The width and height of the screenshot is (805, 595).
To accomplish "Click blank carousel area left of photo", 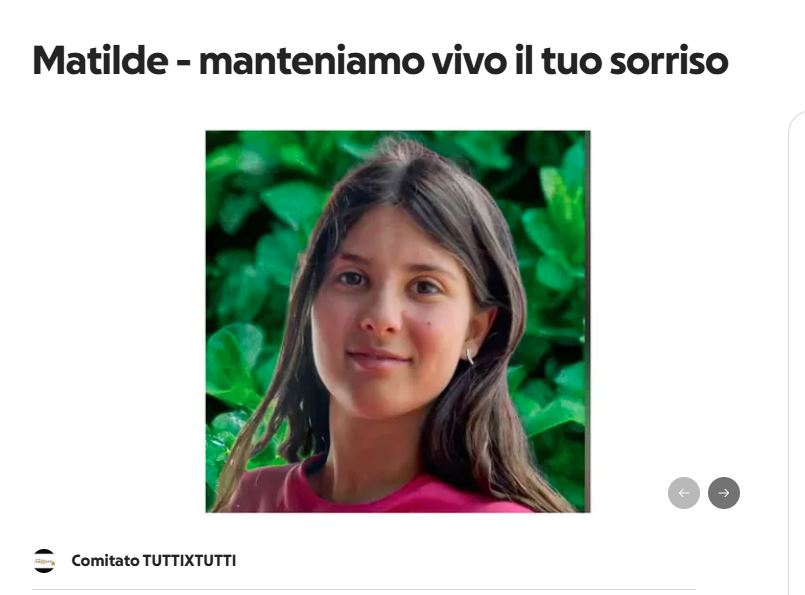I will point(118,321).
